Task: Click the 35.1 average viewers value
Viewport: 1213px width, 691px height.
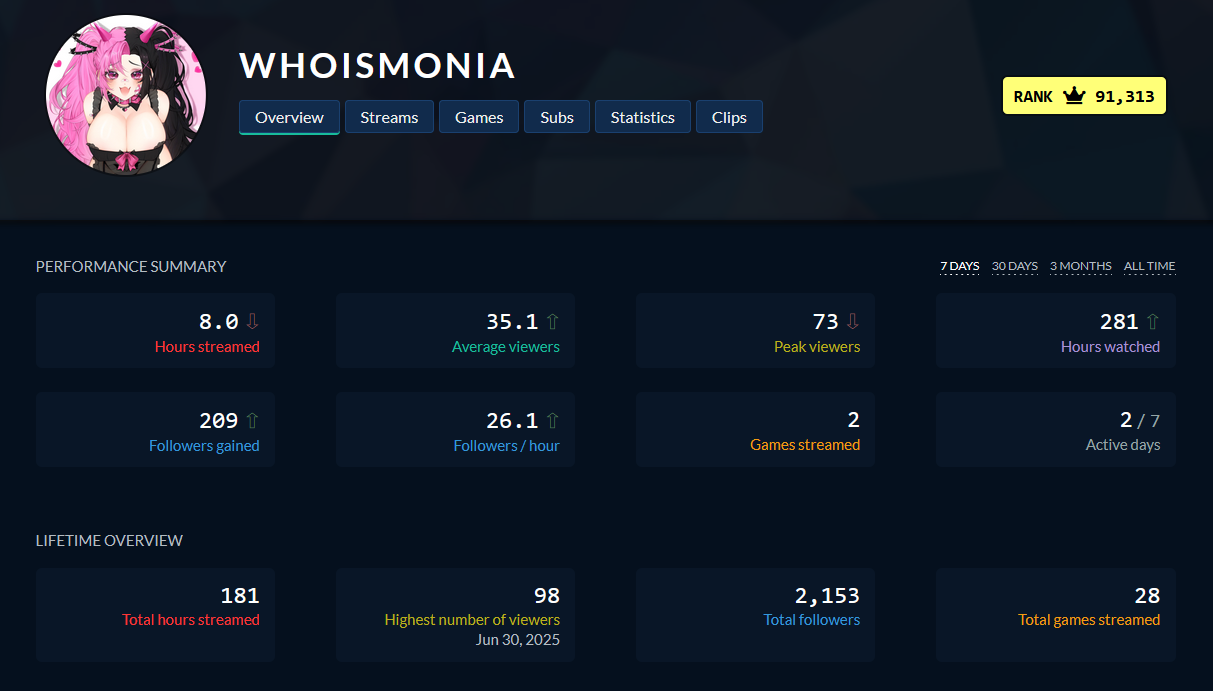Action: point(512,322)
